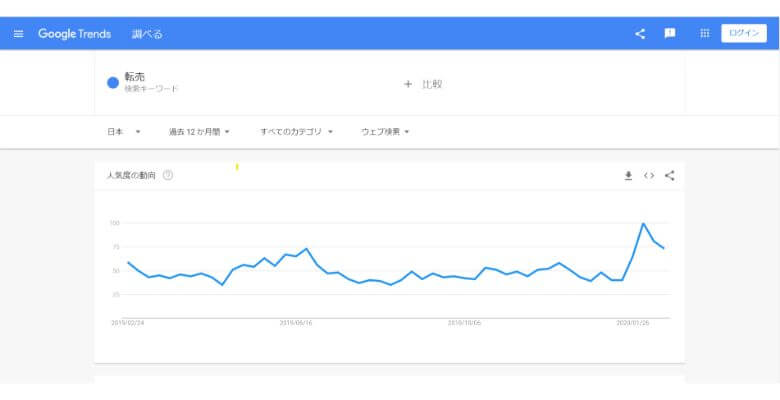The width and height of the screenshot is (780, 400).
Task: Open the 過去 12 か月間 time range dropdown
Action: (x=199, y=131)
